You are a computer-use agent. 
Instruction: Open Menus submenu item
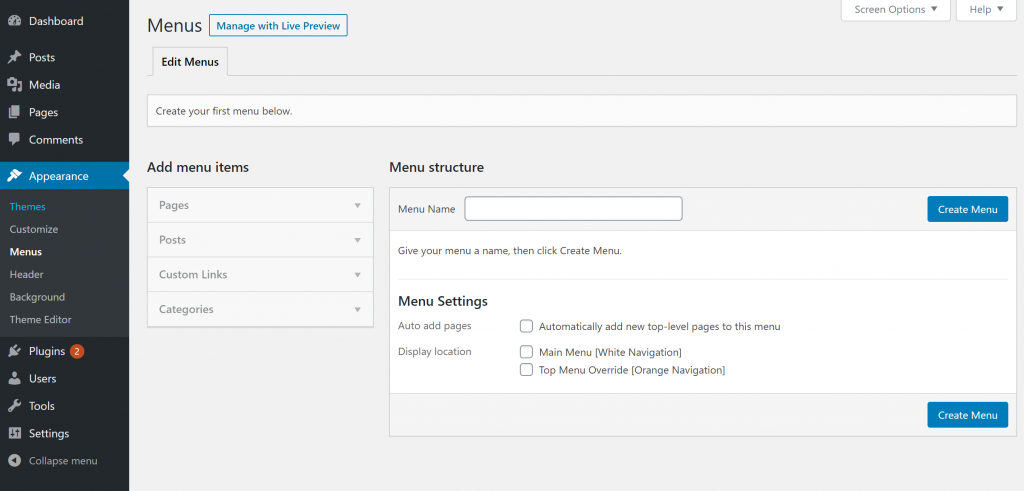[25, 251]
